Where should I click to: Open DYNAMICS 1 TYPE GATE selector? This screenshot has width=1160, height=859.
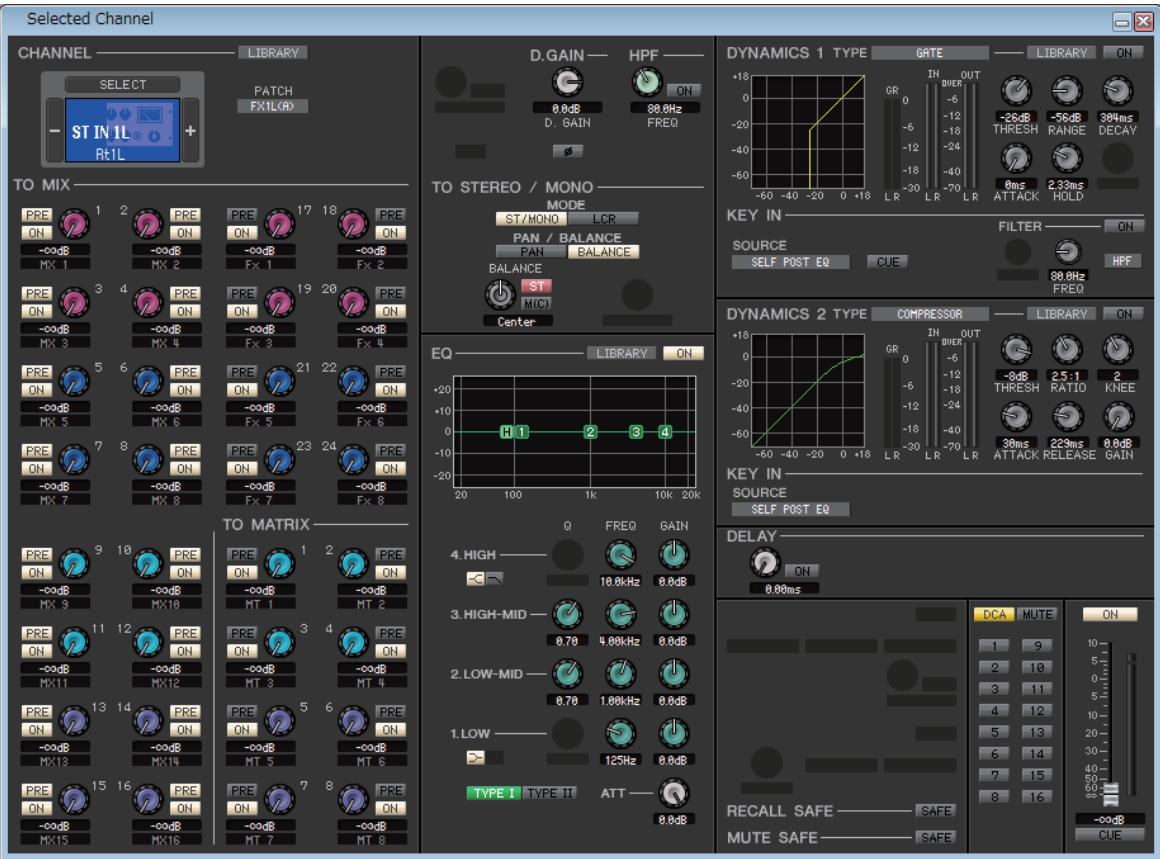point(929,53)
